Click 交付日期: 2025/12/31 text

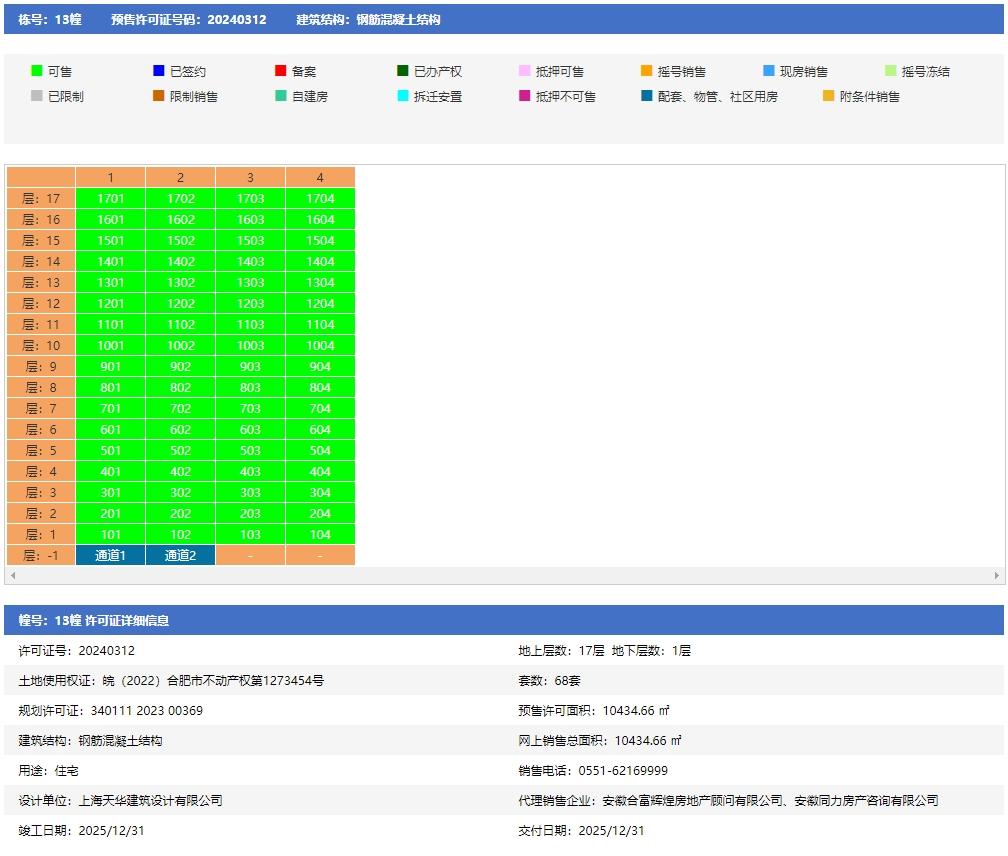click(581, 830)
